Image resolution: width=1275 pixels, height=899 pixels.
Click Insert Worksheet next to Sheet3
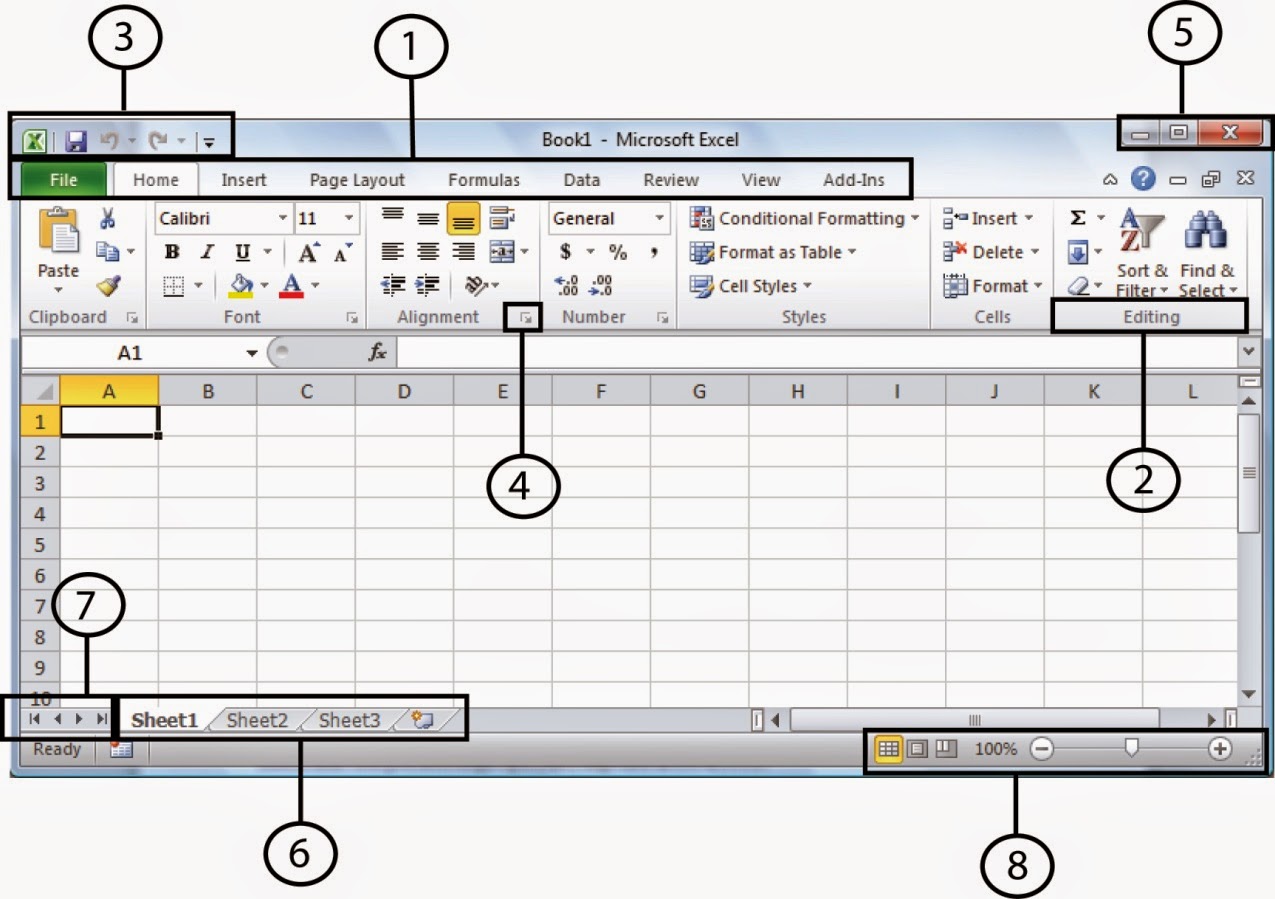pos(420,719)
